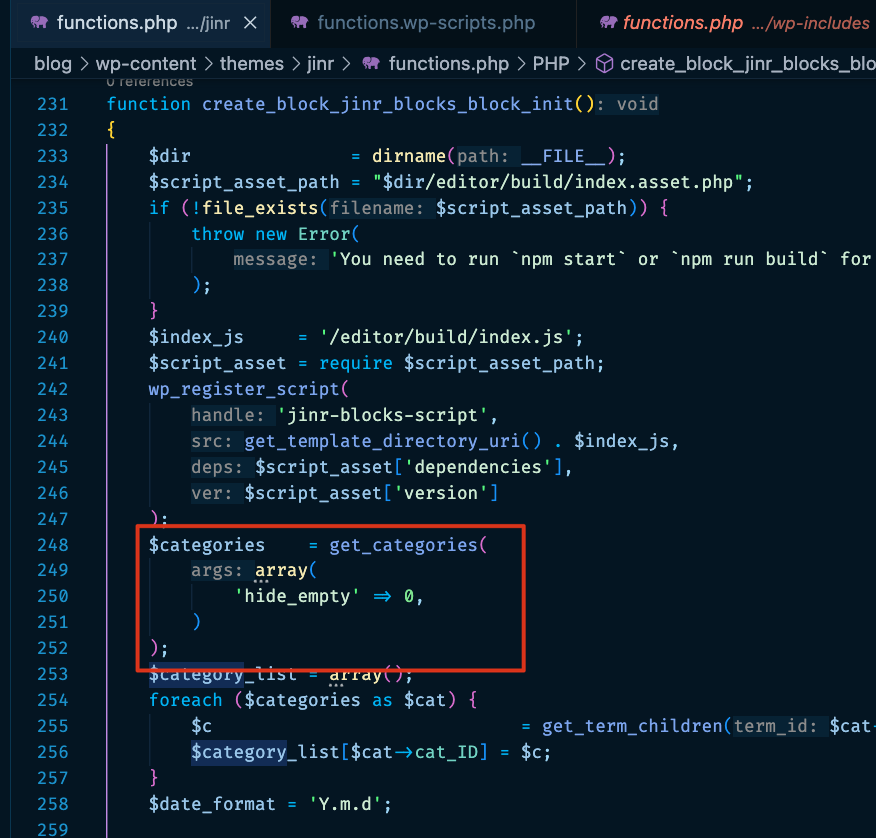
Task: Click line number 248
Action: click(x=53, y=545)
